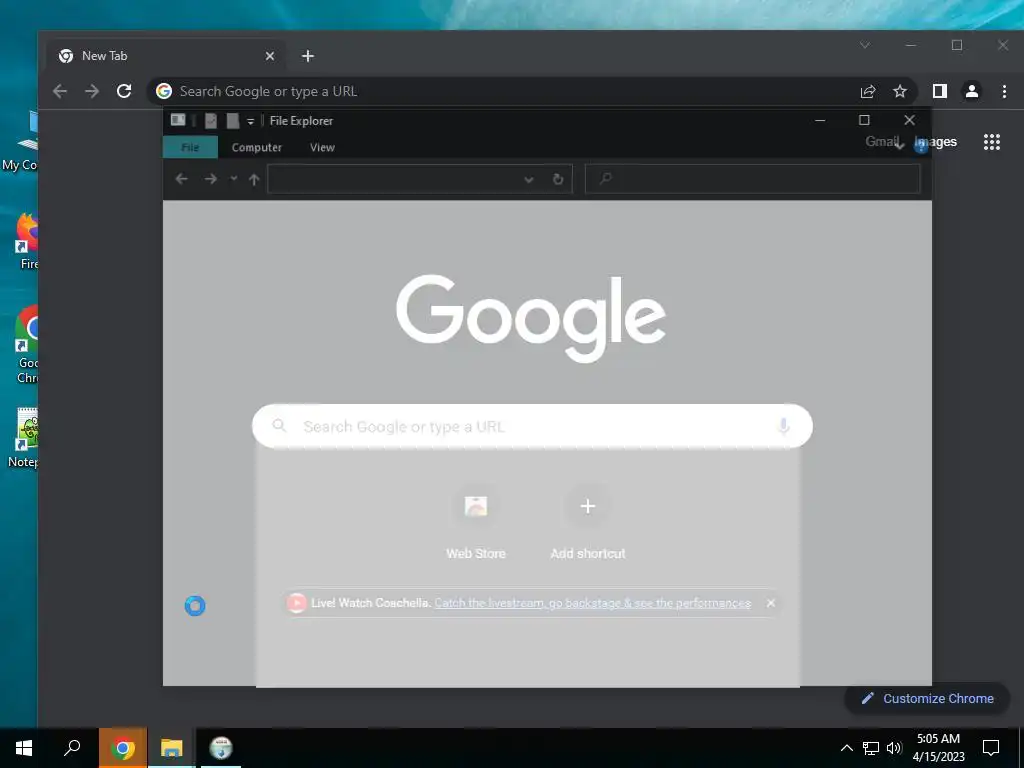Show hidden system tray icons
The height and width of the screenshot is (768, 1024).
coord(846,748)
